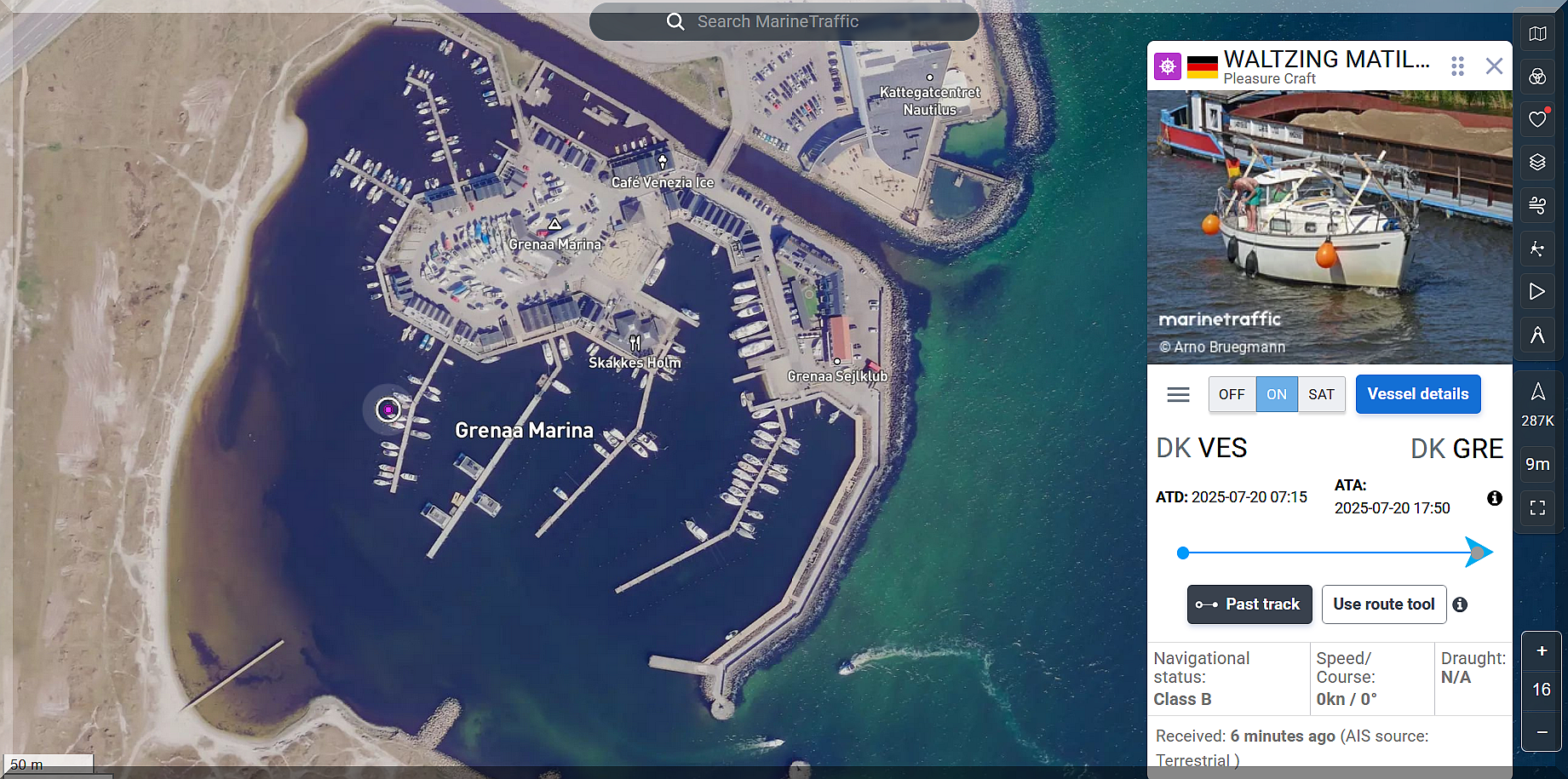The width and height of the screenshot is (1568, 779).
Task: Show voyage info next to ATA
Action: pyautogui.click(x=1494, y=498)
